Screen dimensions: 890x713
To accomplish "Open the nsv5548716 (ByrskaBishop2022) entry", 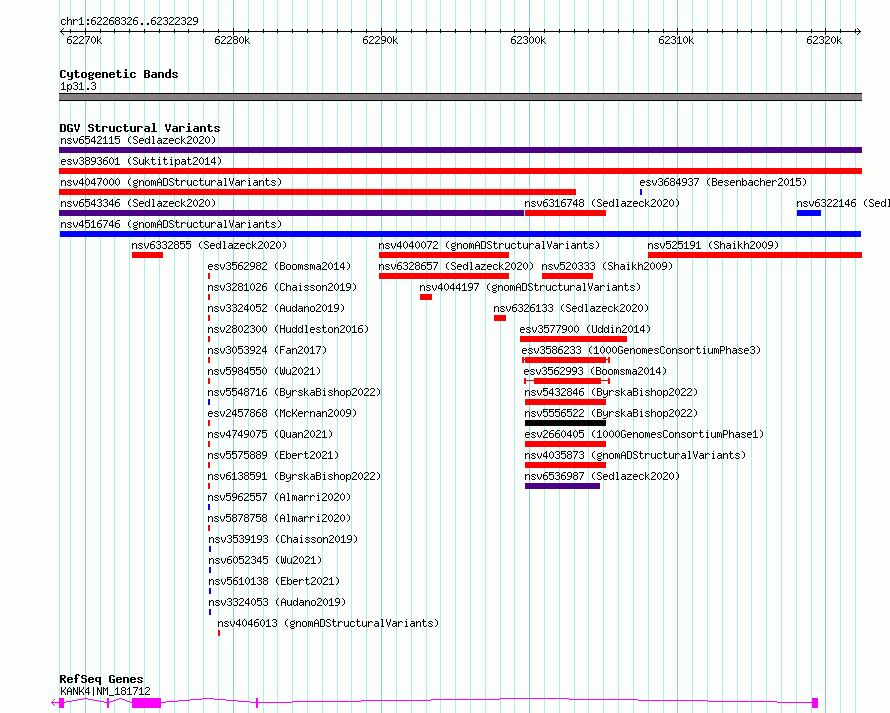I will pos(294,392).
